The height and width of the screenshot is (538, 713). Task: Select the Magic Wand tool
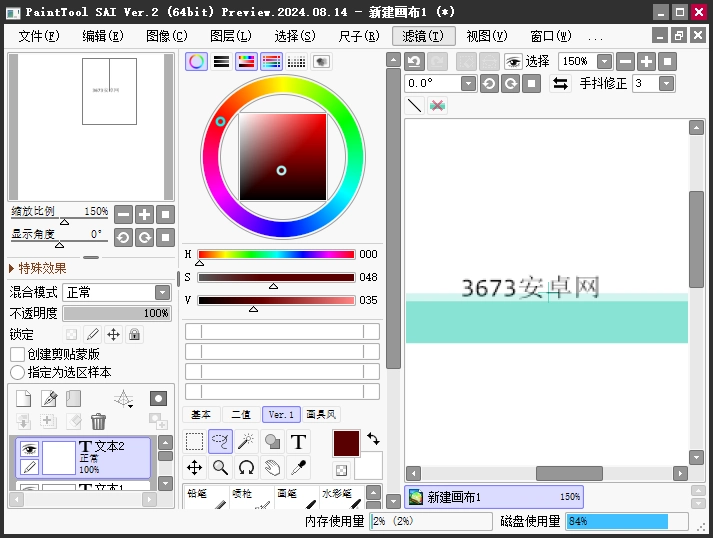coord(246,441)
